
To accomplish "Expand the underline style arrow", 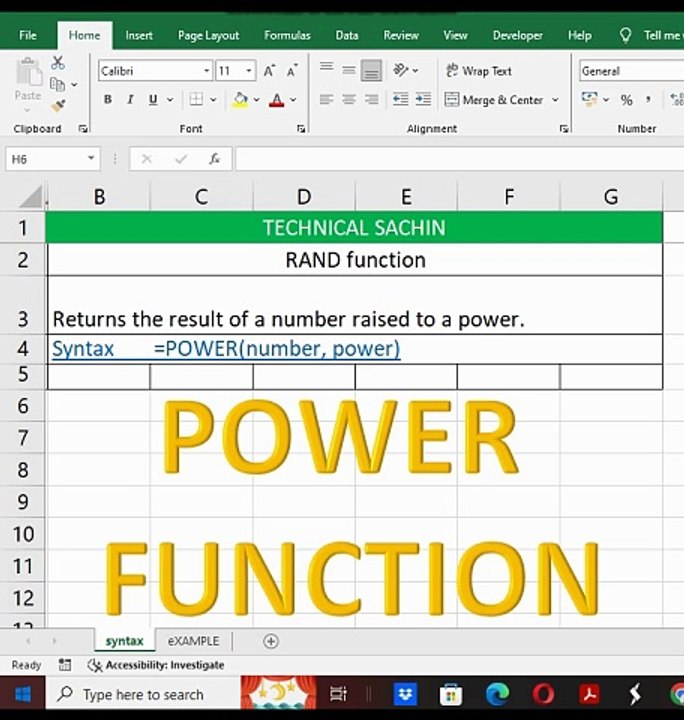I will pyautogui.click(x=170, y=100).
